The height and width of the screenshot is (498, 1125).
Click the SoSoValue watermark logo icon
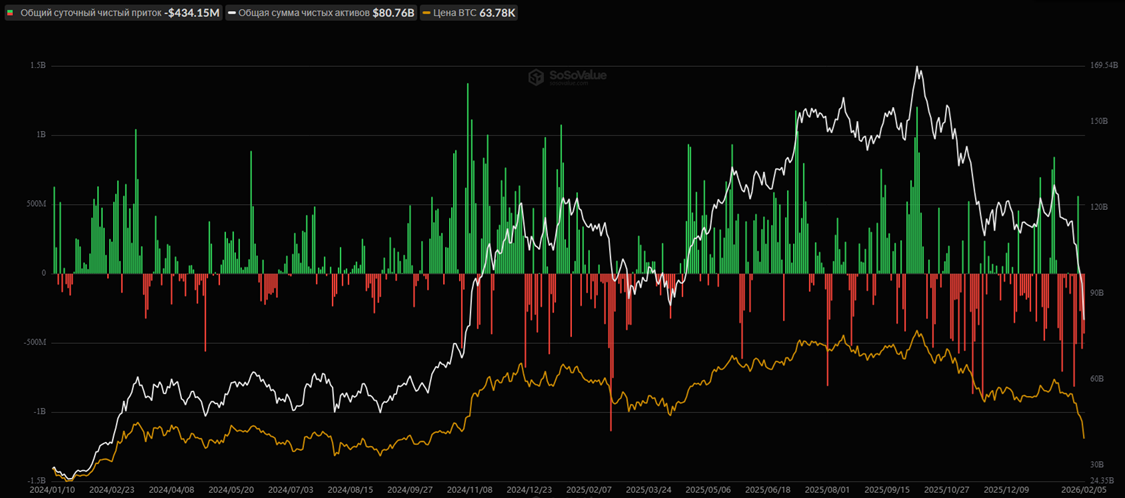coord(537,76)
